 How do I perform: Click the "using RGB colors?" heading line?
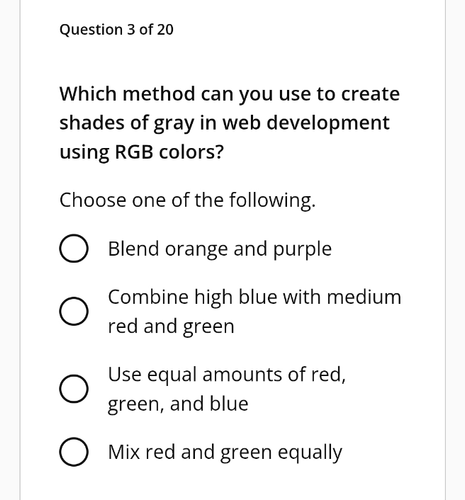click(x=141, y=153)
